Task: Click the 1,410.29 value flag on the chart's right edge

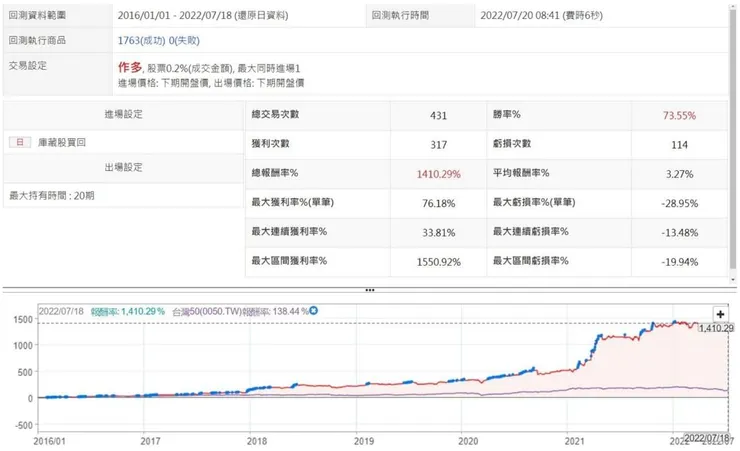Action: pos(716,328)
